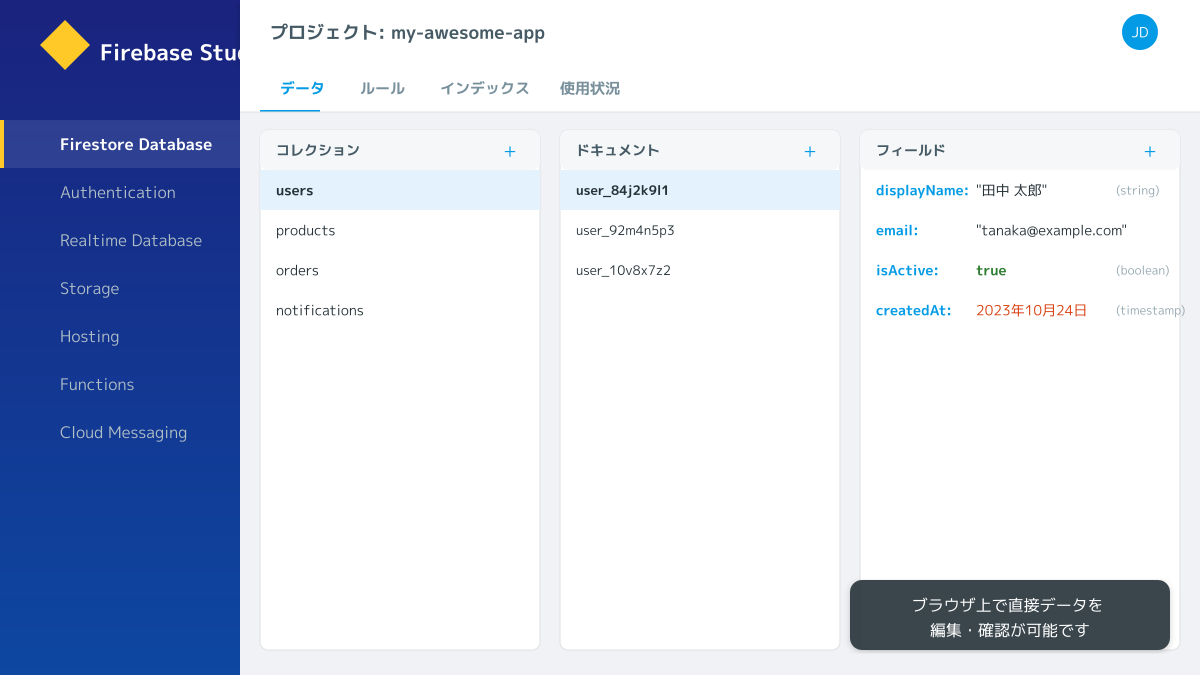This screenshot has width=1200, height=675.
Task: Click the createdAt field key
Action: point(913,310)
